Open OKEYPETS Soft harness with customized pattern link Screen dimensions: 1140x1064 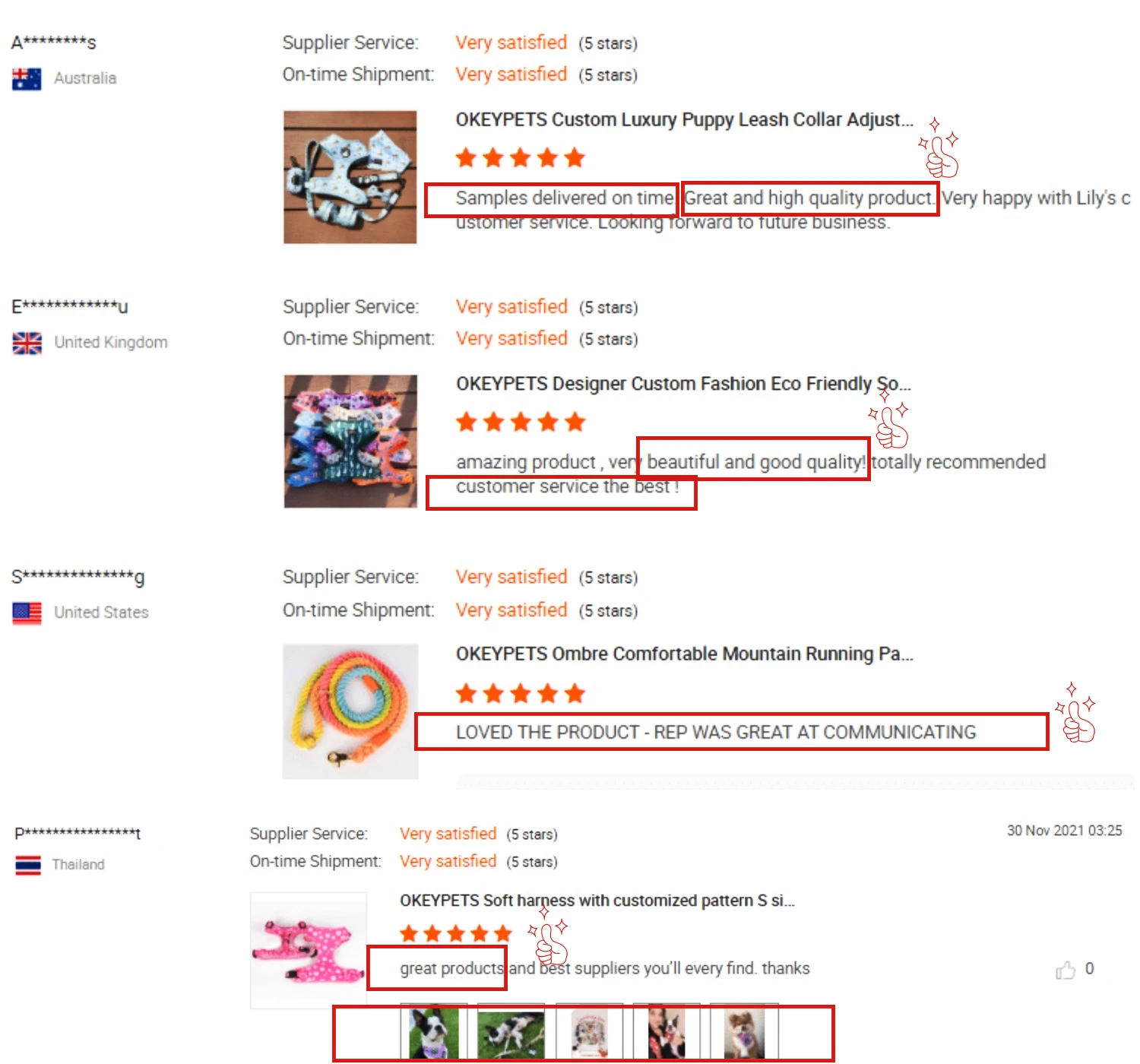(x=597, y=901)
